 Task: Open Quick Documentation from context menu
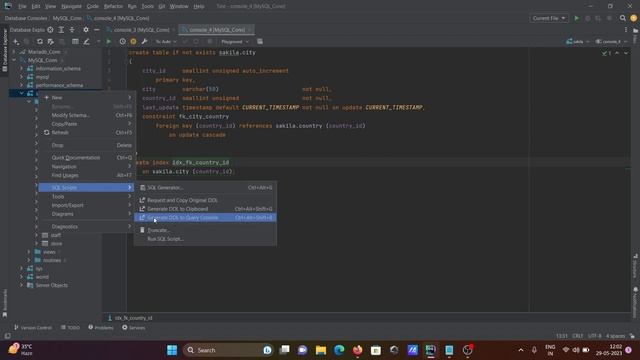(87, 158)
